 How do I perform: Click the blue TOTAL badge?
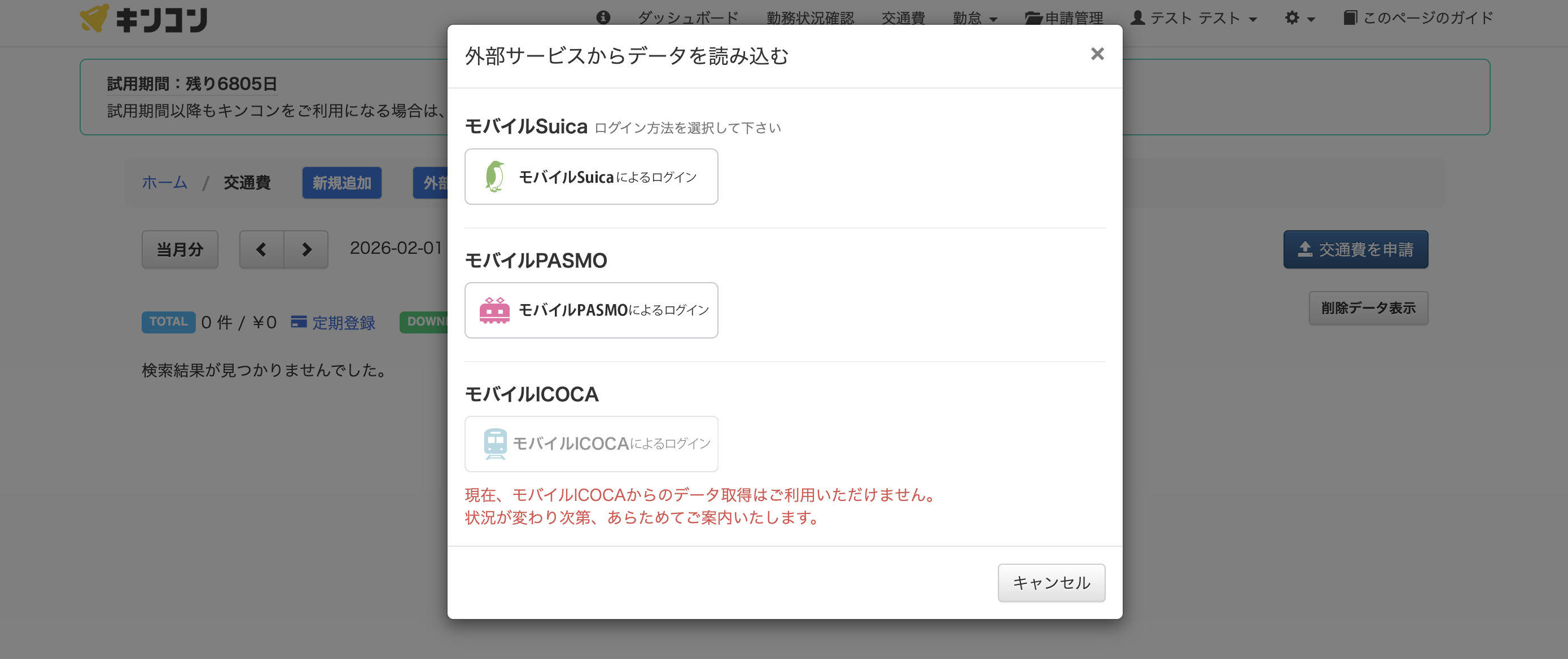tap(169, 322)
